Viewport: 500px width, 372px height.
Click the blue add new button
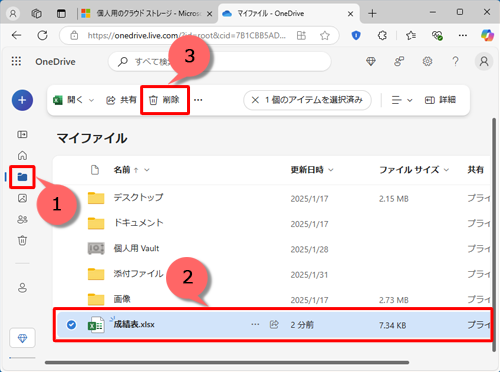pos(22,100)
